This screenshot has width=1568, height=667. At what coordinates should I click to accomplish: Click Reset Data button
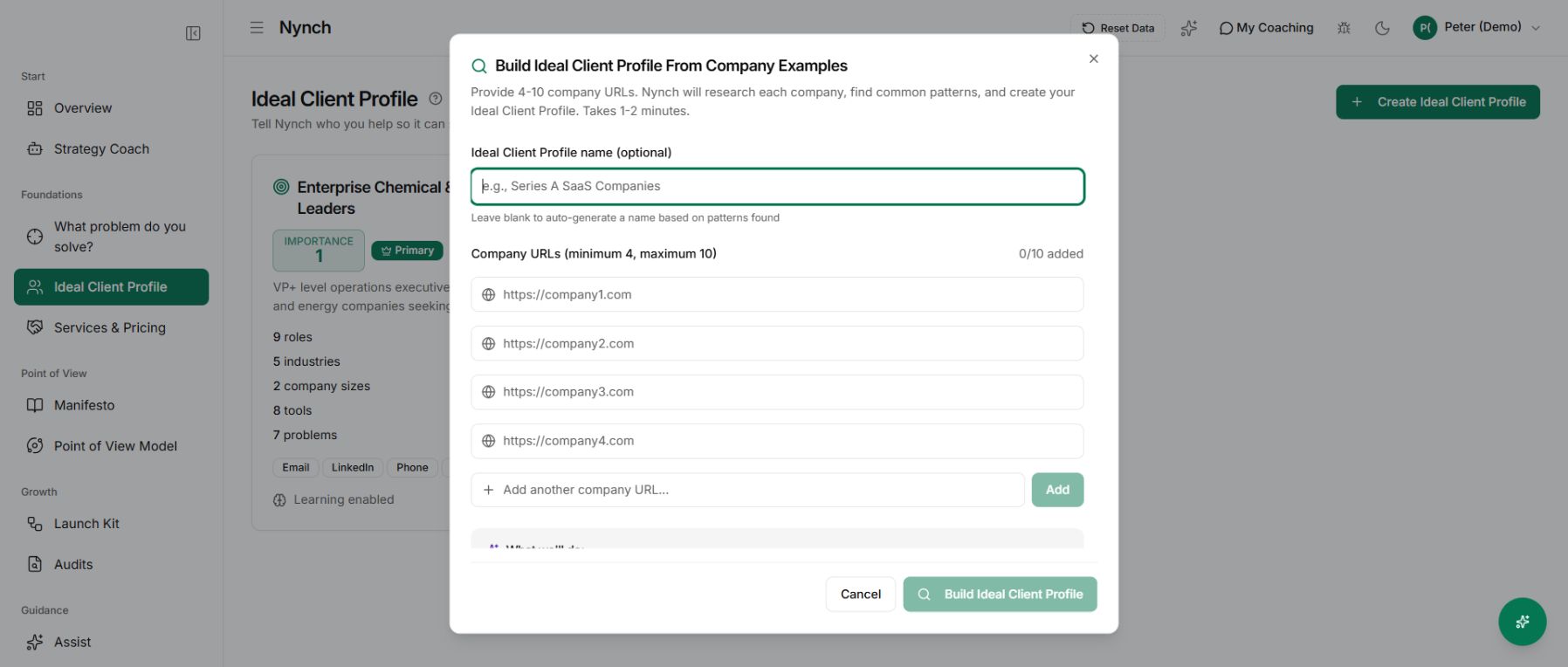[x=1118, y=28]
